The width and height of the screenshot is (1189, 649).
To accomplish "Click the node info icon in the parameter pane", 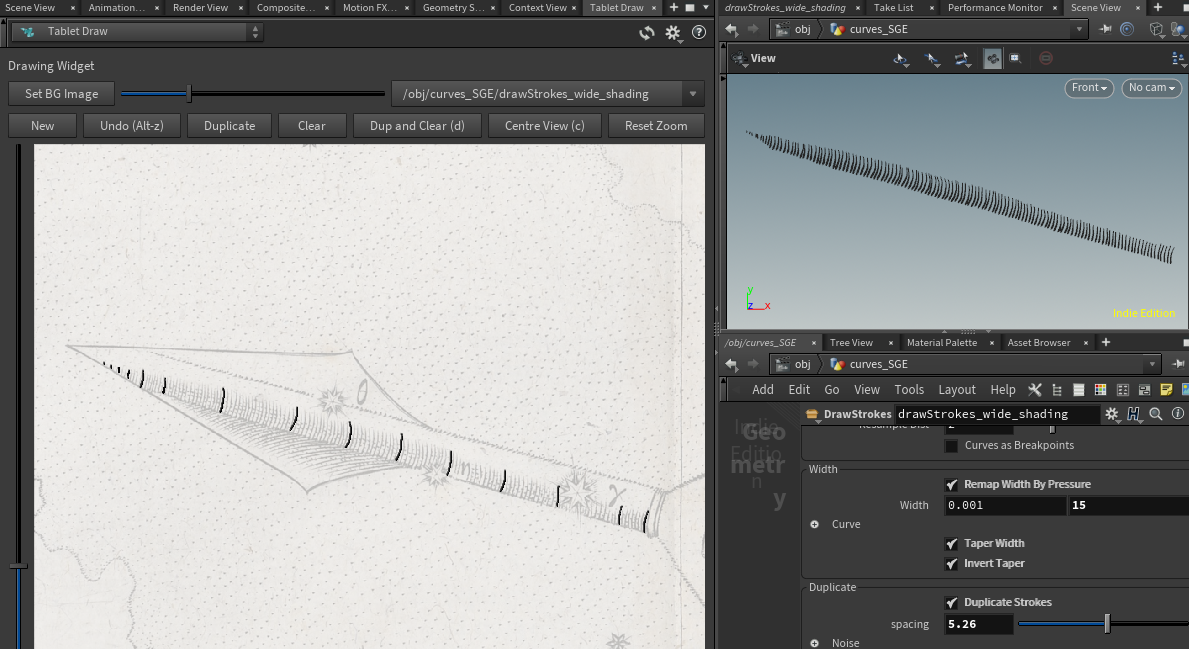I will click(1177, 413).
